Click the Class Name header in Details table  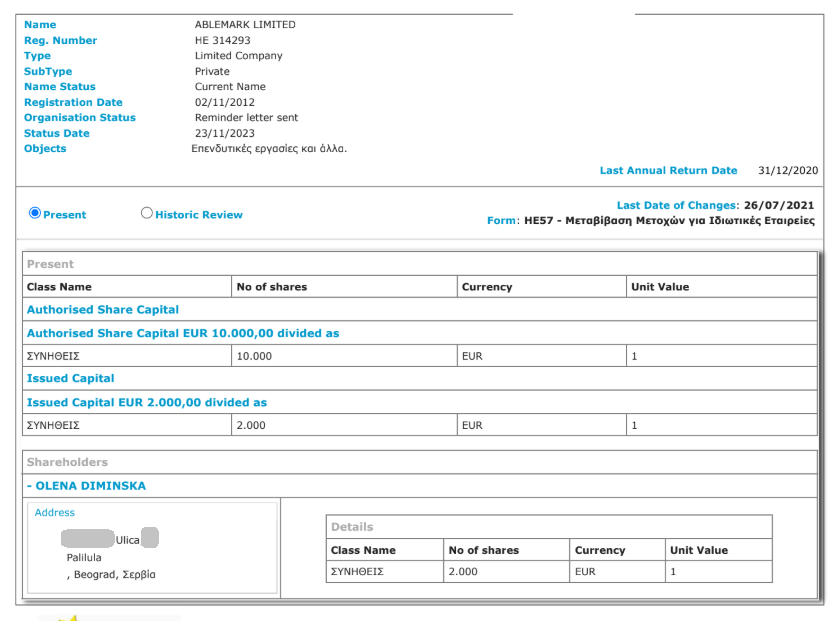click(x=363, y=551)
